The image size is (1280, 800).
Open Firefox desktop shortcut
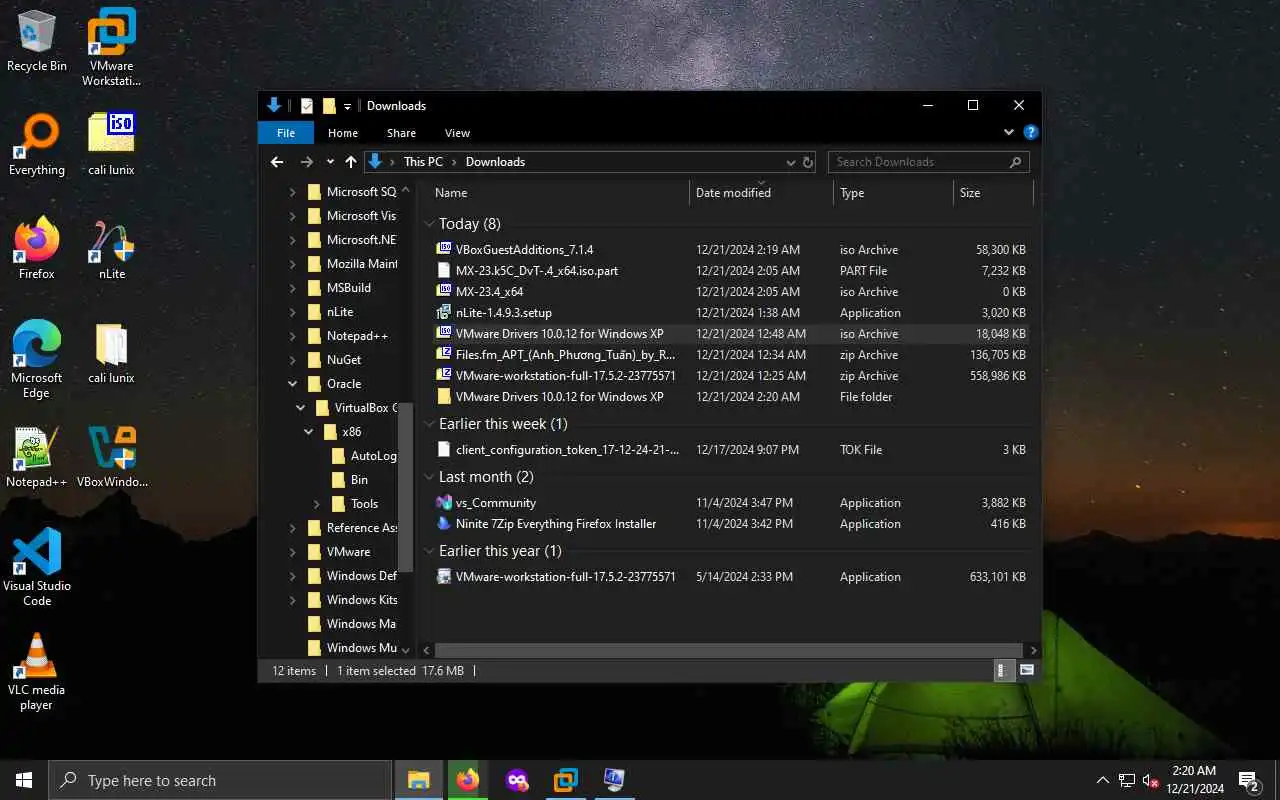point(37,249)
